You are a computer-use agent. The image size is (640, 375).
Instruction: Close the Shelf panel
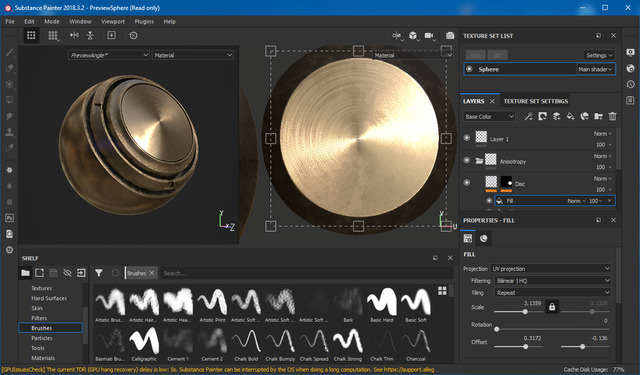pos(450,258)
